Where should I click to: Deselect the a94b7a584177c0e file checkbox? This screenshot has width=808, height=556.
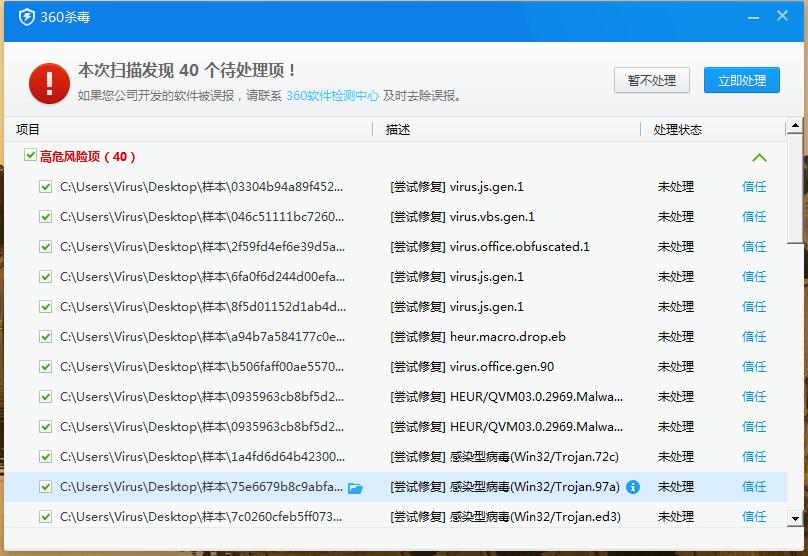tap(45, 336)
